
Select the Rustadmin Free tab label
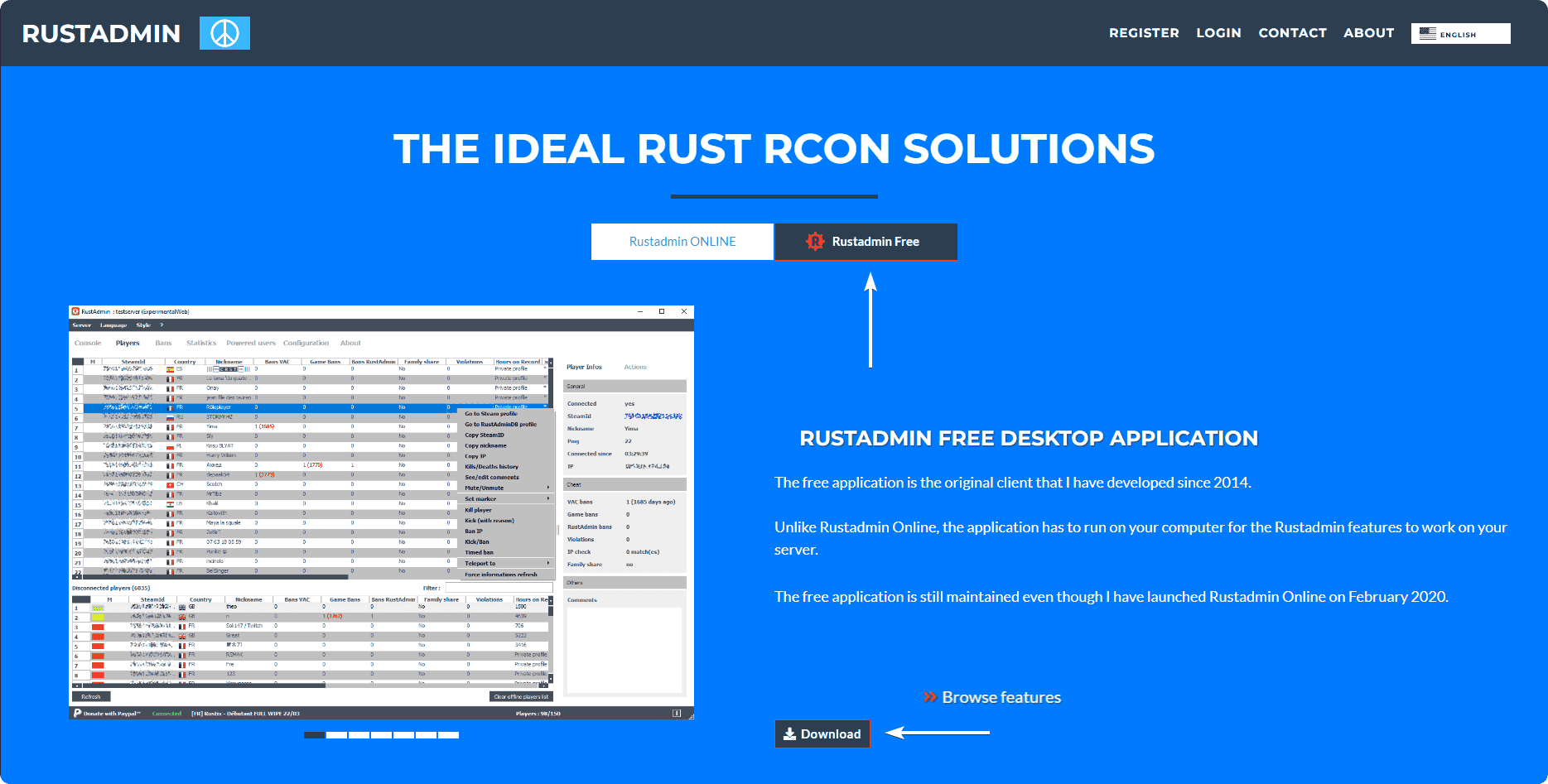875,242
